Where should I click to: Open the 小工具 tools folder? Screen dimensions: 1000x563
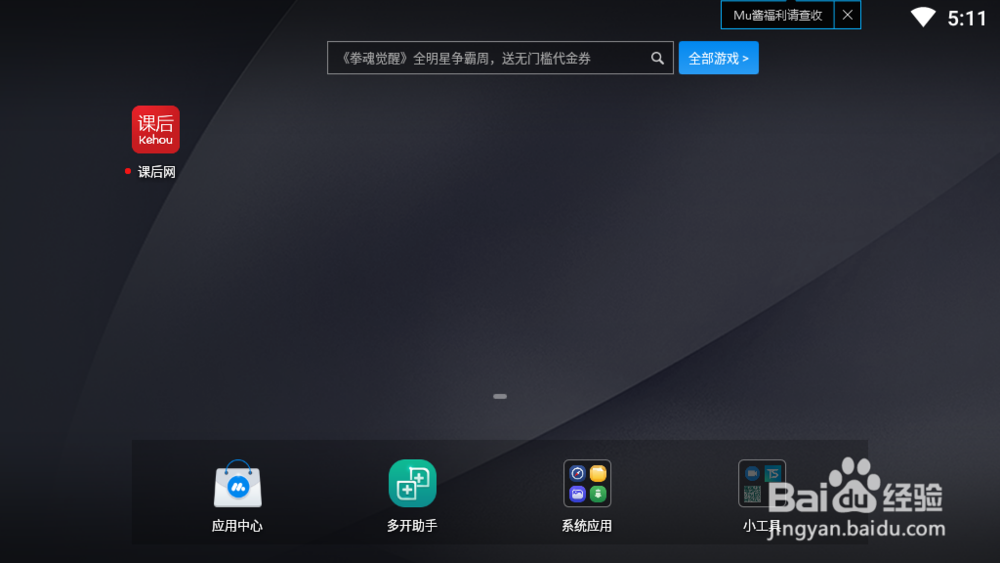(x=761, y=483)
